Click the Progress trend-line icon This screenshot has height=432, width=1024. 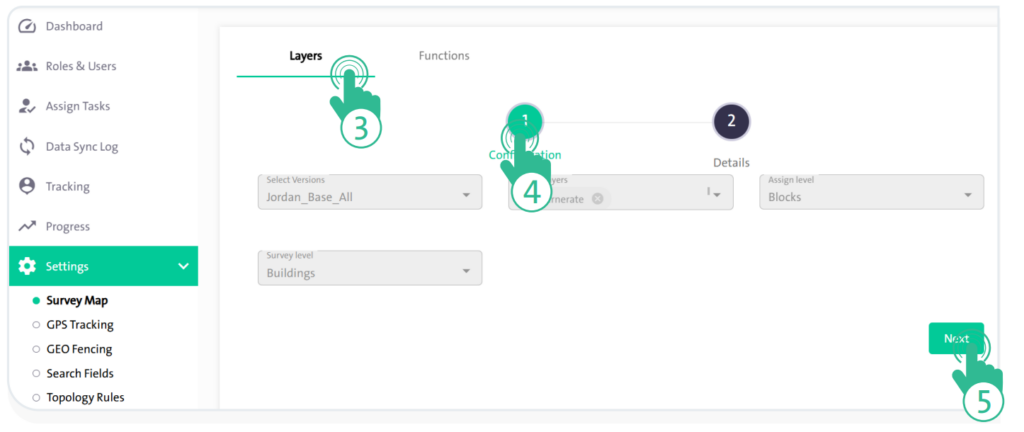(28, 227)
